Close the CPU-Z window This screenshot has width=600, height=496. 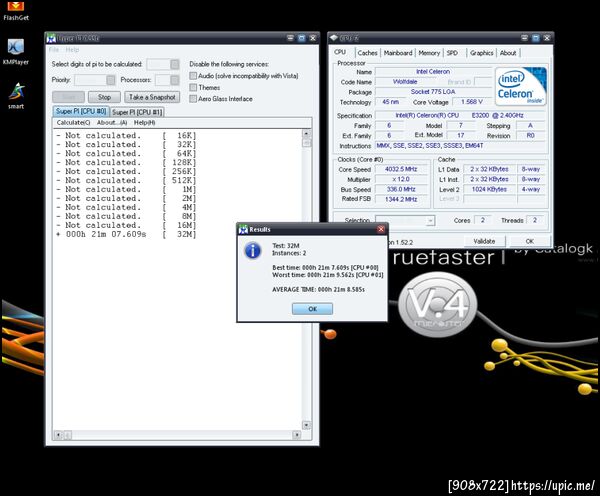[547, 38]
